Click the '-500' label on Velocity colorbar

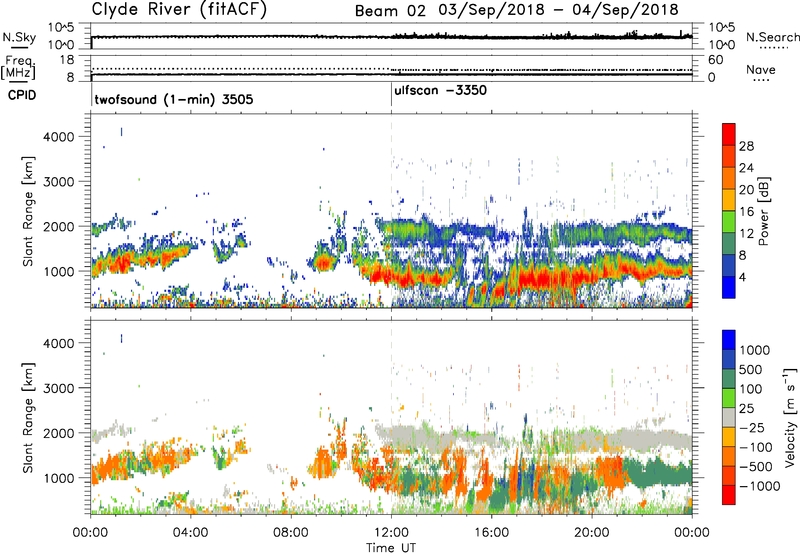[x=756, y=466]
